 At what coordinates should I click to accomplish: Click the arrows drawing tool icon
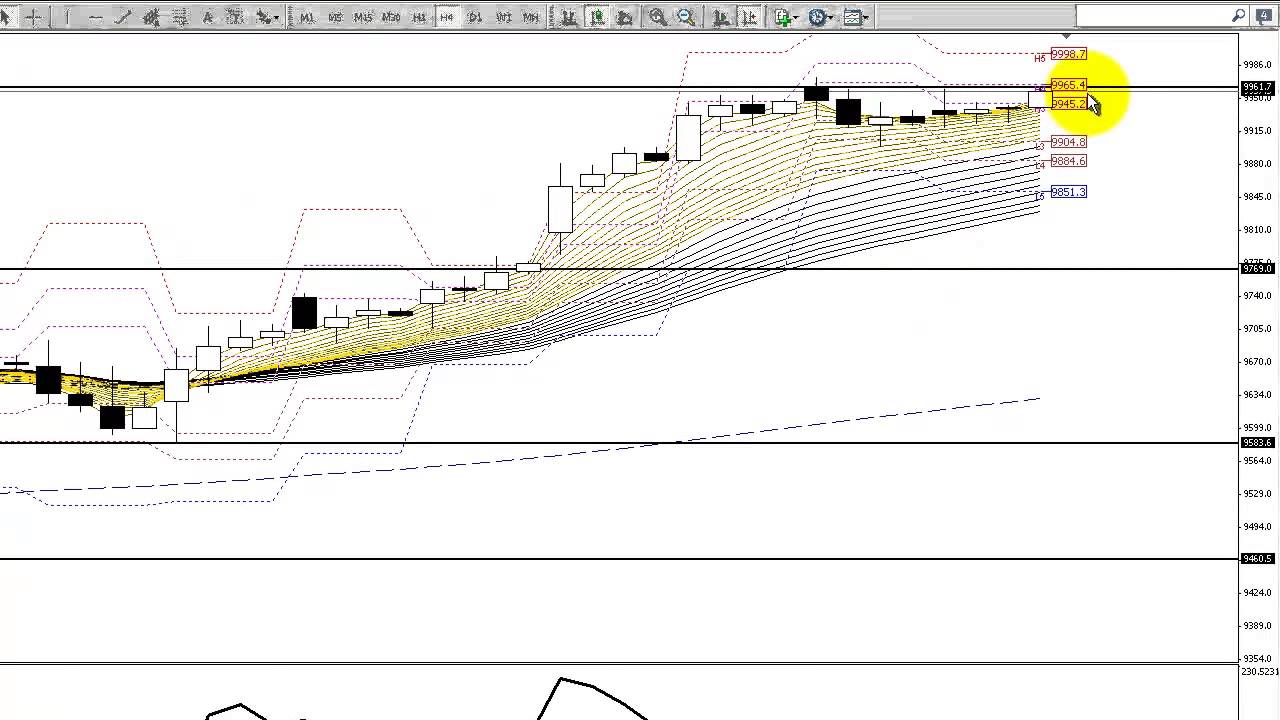point(262,17)
